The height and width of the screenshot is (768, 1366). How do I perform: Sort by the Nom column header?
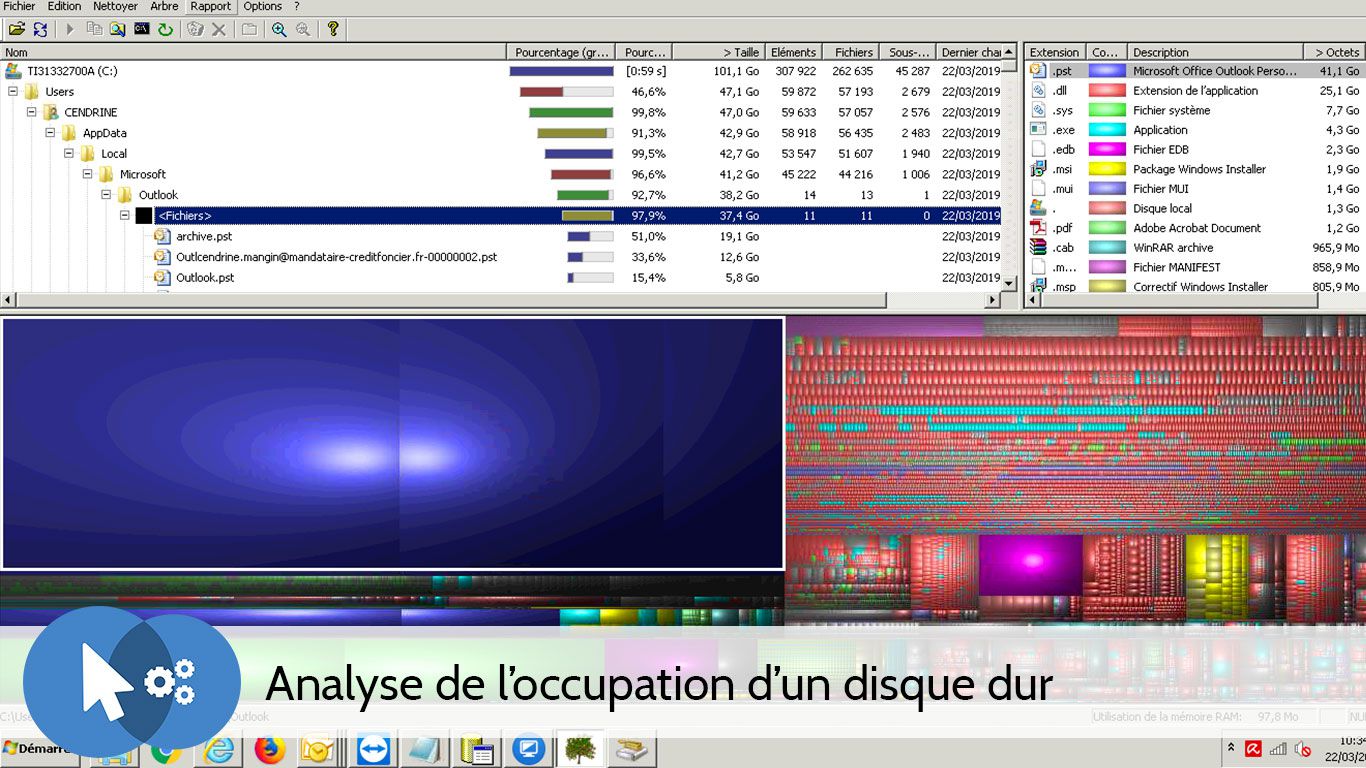pyautogui.click(x=254, y=52)
